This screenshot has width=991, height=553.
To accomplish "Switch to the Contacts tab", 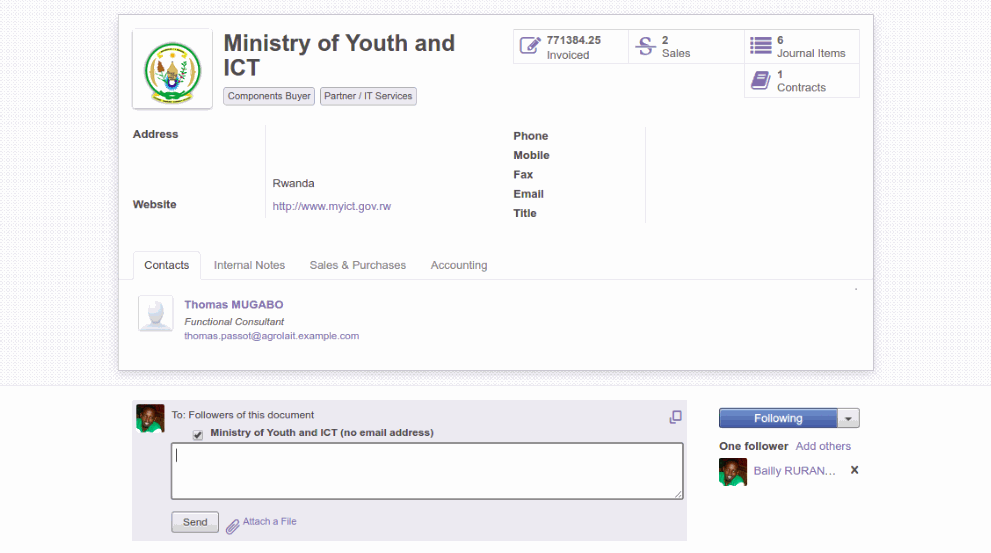I will pos(167,265).
